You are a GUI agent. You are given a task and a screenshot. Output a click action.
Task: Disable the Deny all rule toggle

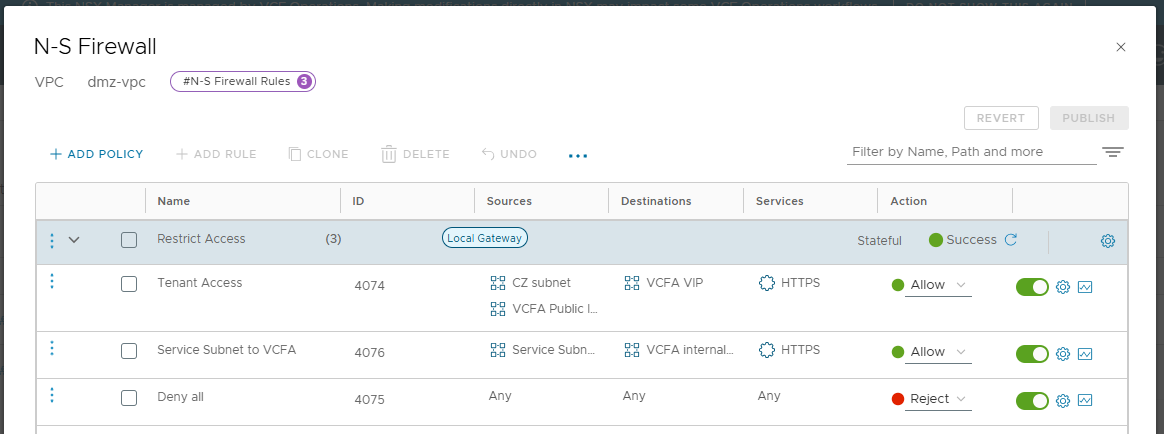[1032, 401]
